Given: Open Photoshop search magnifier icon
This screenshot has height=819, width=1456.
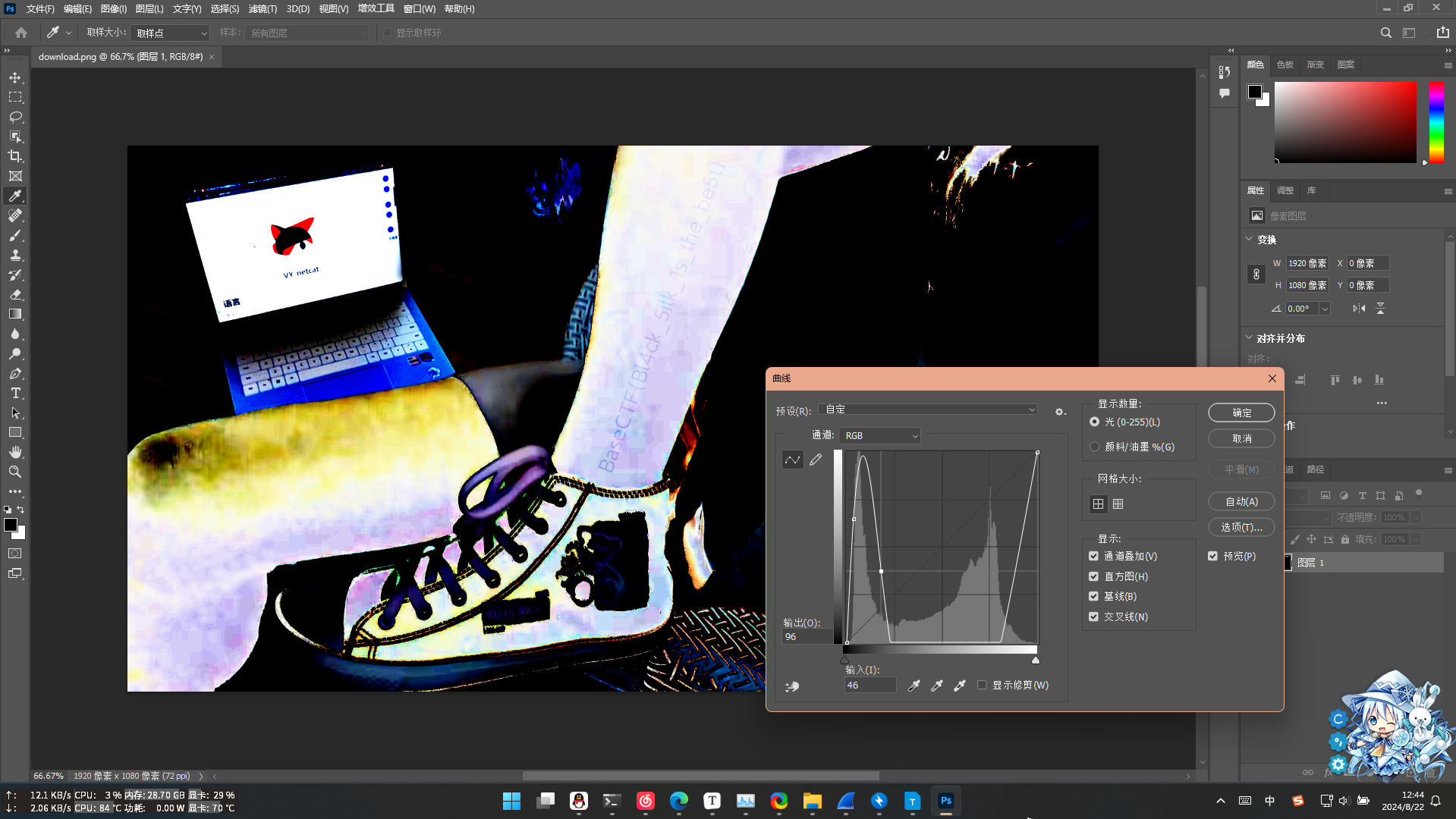Looking at the screenshot, I should click(x=1385, y=33).
